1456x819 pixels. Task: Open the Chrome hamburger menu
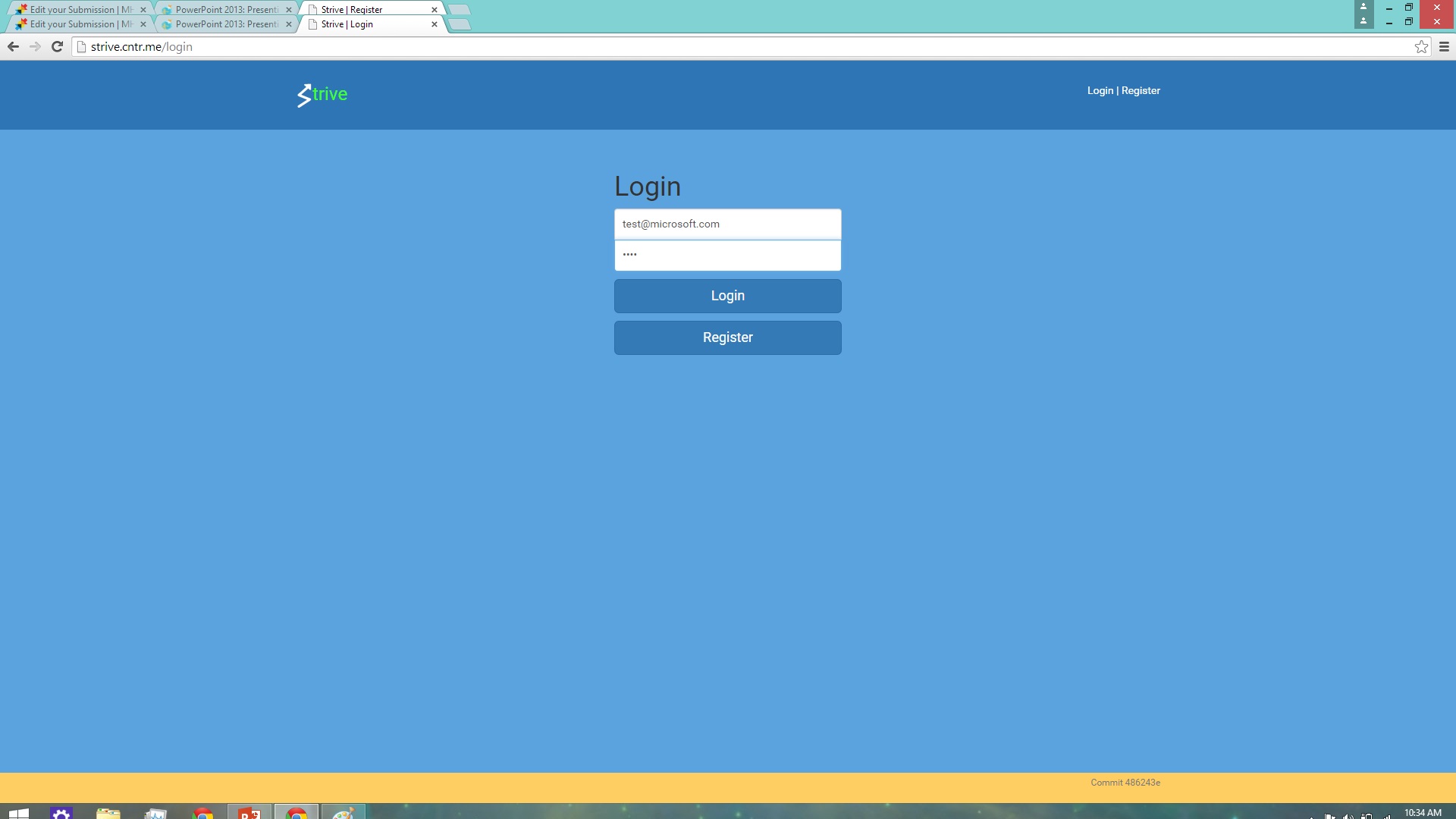[1444, 47]
